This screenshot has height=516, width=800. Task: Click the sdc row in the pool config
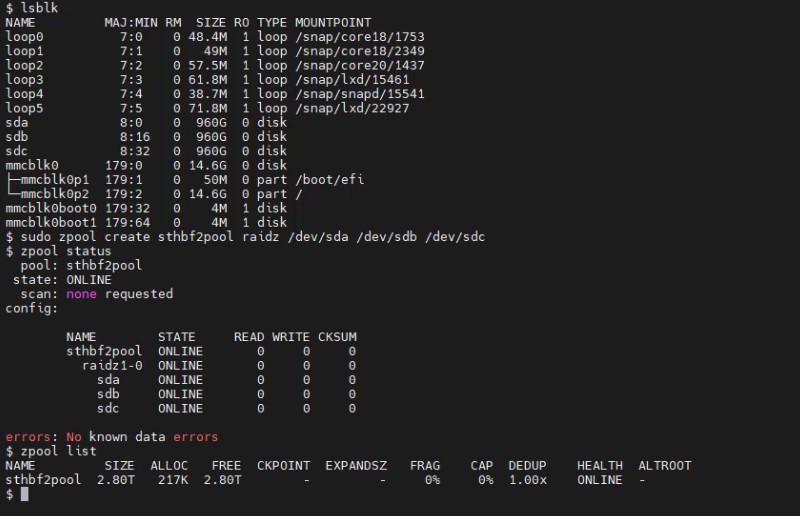point(108,409)
